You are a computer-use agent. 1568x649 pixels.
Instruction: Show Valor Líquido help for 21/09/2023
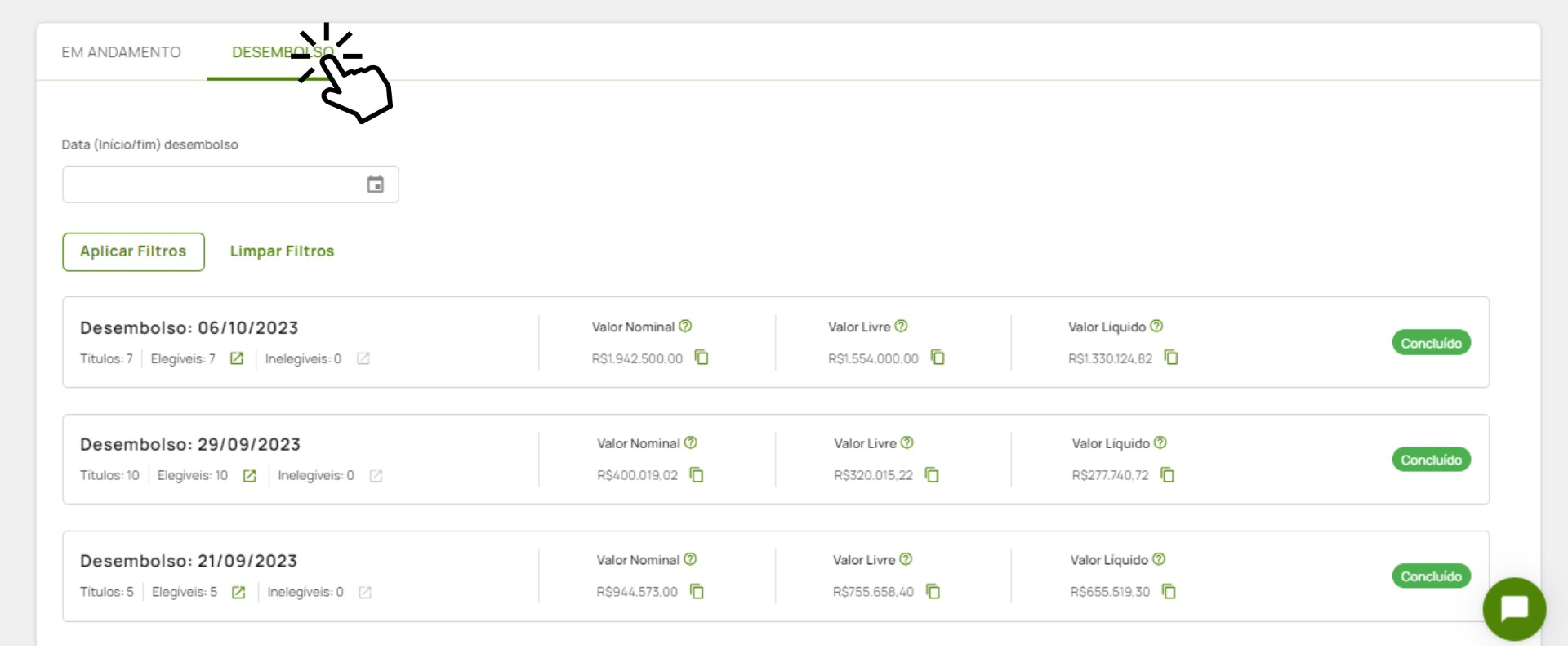1159,560
